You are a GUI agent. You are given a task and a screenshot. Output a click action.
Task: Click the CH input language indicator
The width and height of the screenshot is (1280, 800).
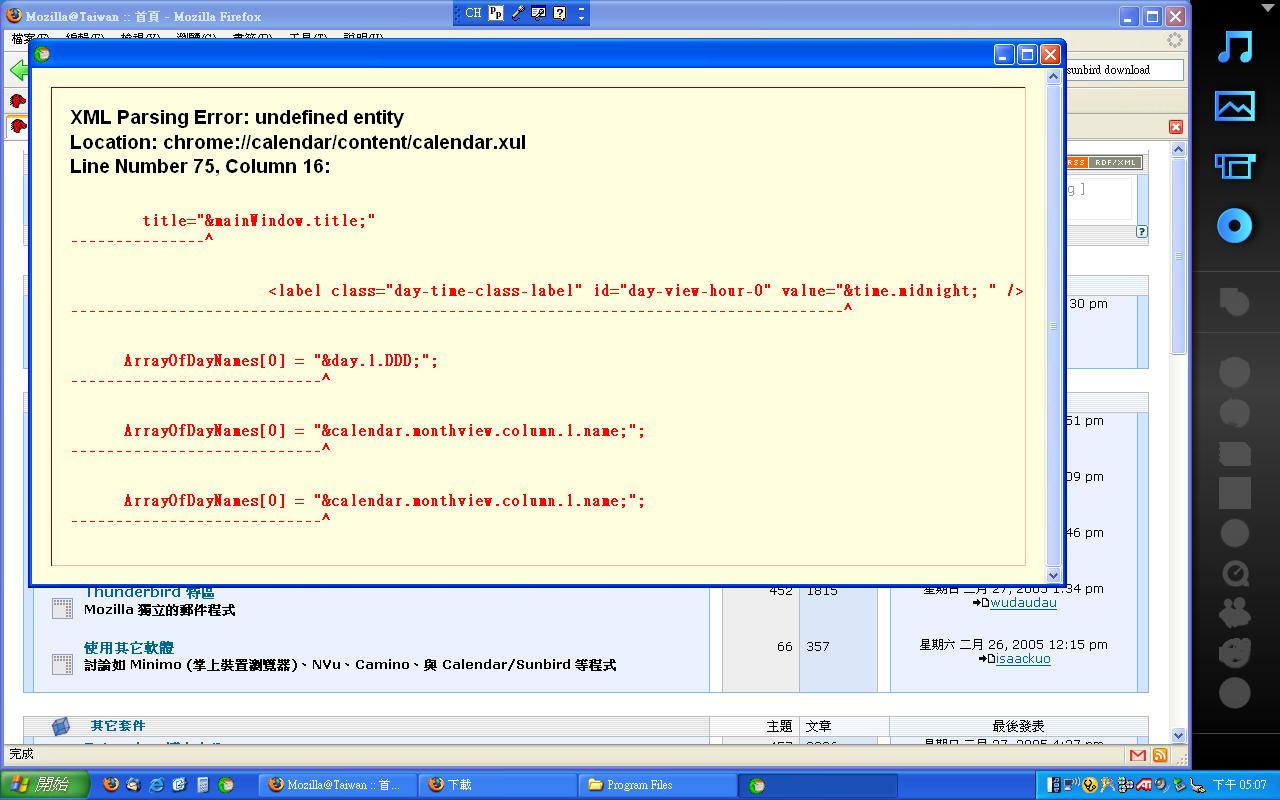click(473, 13)
